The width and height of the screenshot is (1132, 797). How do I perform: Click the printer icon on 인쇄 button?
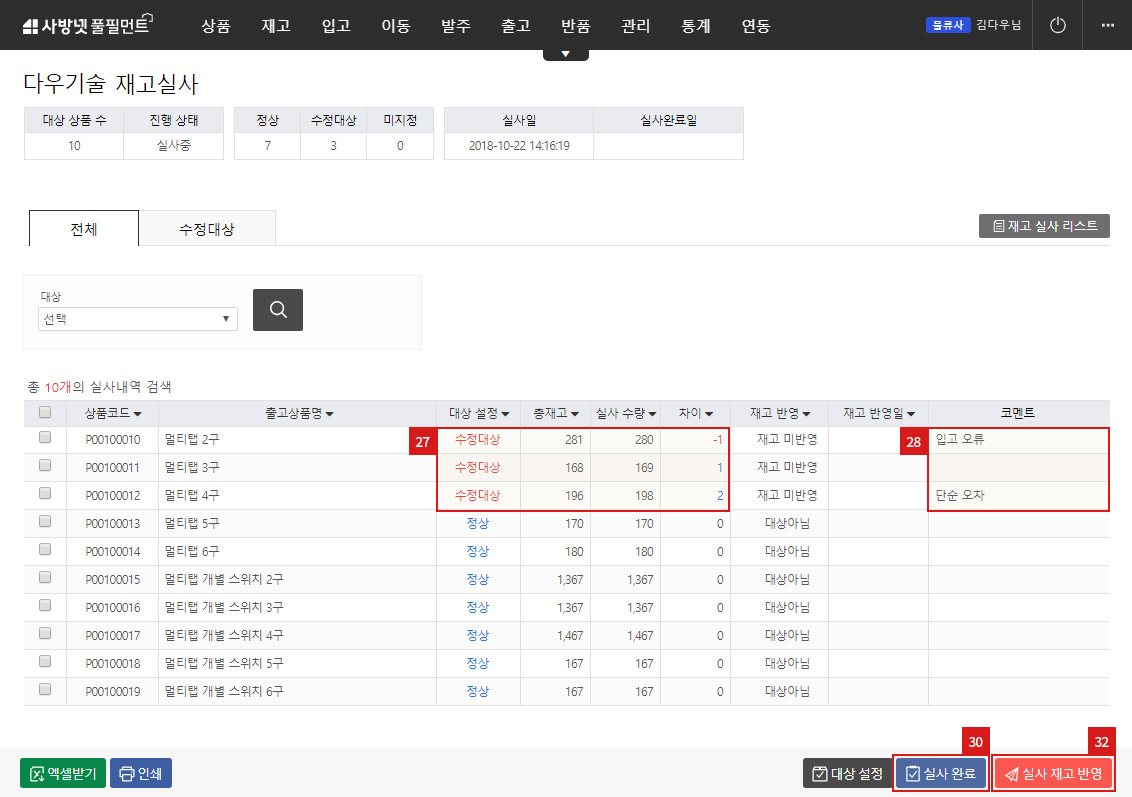point(125,772)
